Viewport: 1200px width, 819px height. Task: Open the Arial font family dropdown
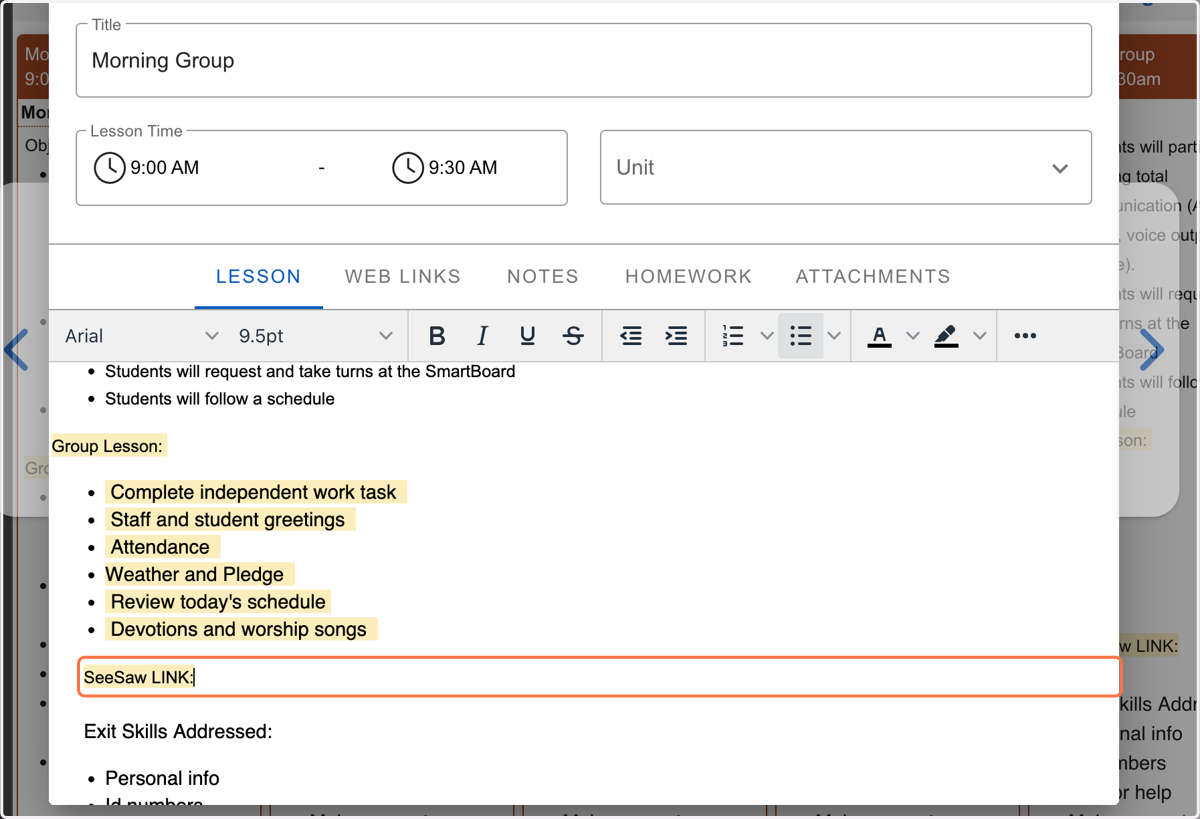click(x=141, y=336)
